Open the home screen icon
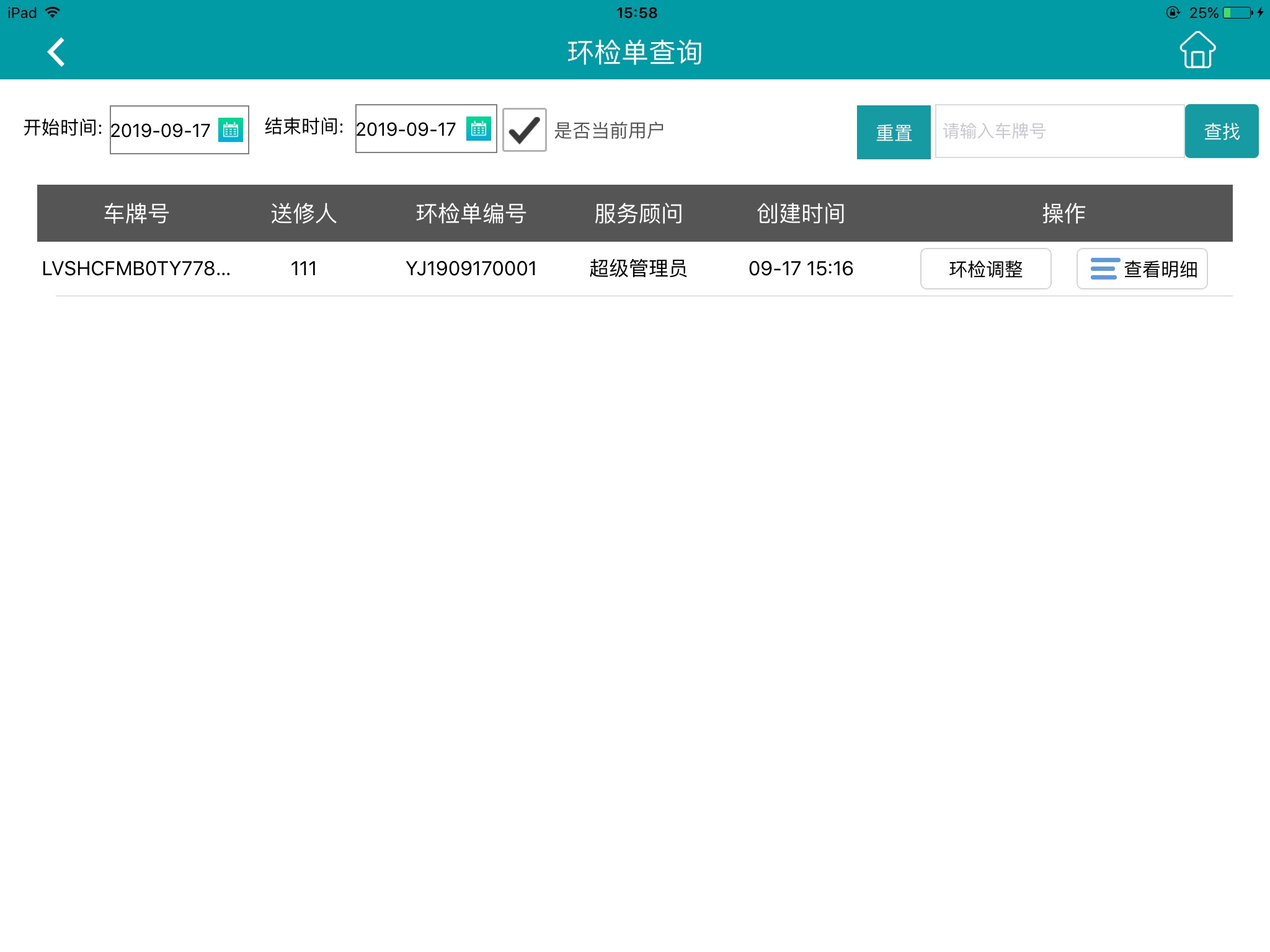Viewport: 1270px width, 952px height. [x=1197, y=50]
